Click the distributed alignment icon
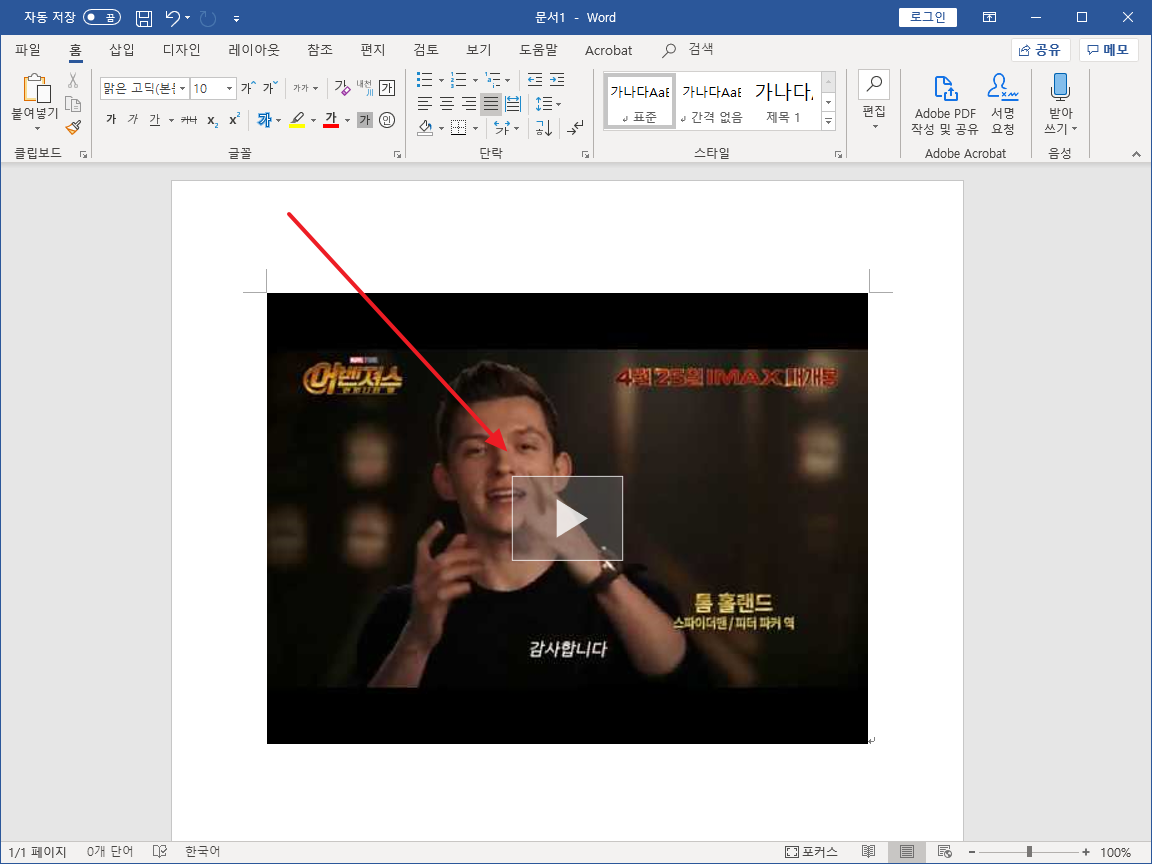The height and width of the screenshot is (864, 1152). pos(513,104)
